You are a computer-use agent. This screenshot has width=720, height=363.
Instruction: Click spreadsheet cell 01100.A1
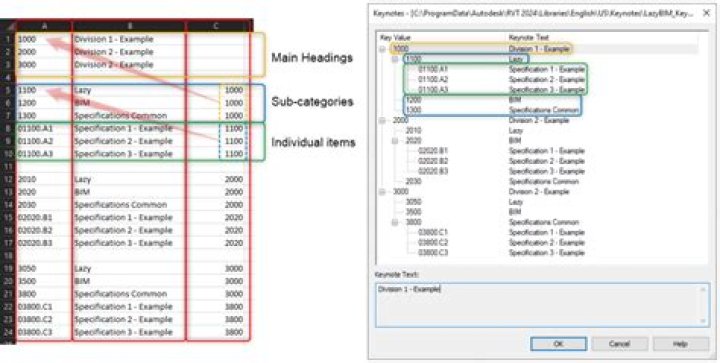[44, 128]
